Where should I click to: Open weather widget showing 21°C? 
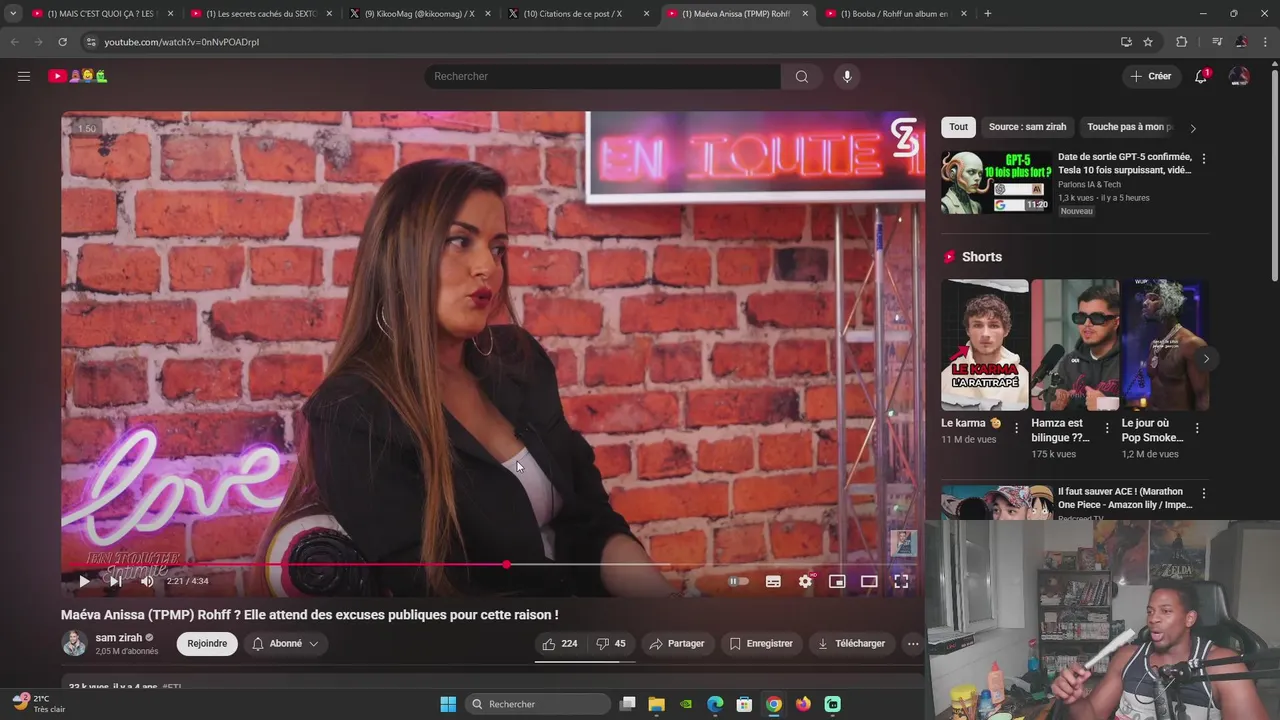[x=40, y=704]
